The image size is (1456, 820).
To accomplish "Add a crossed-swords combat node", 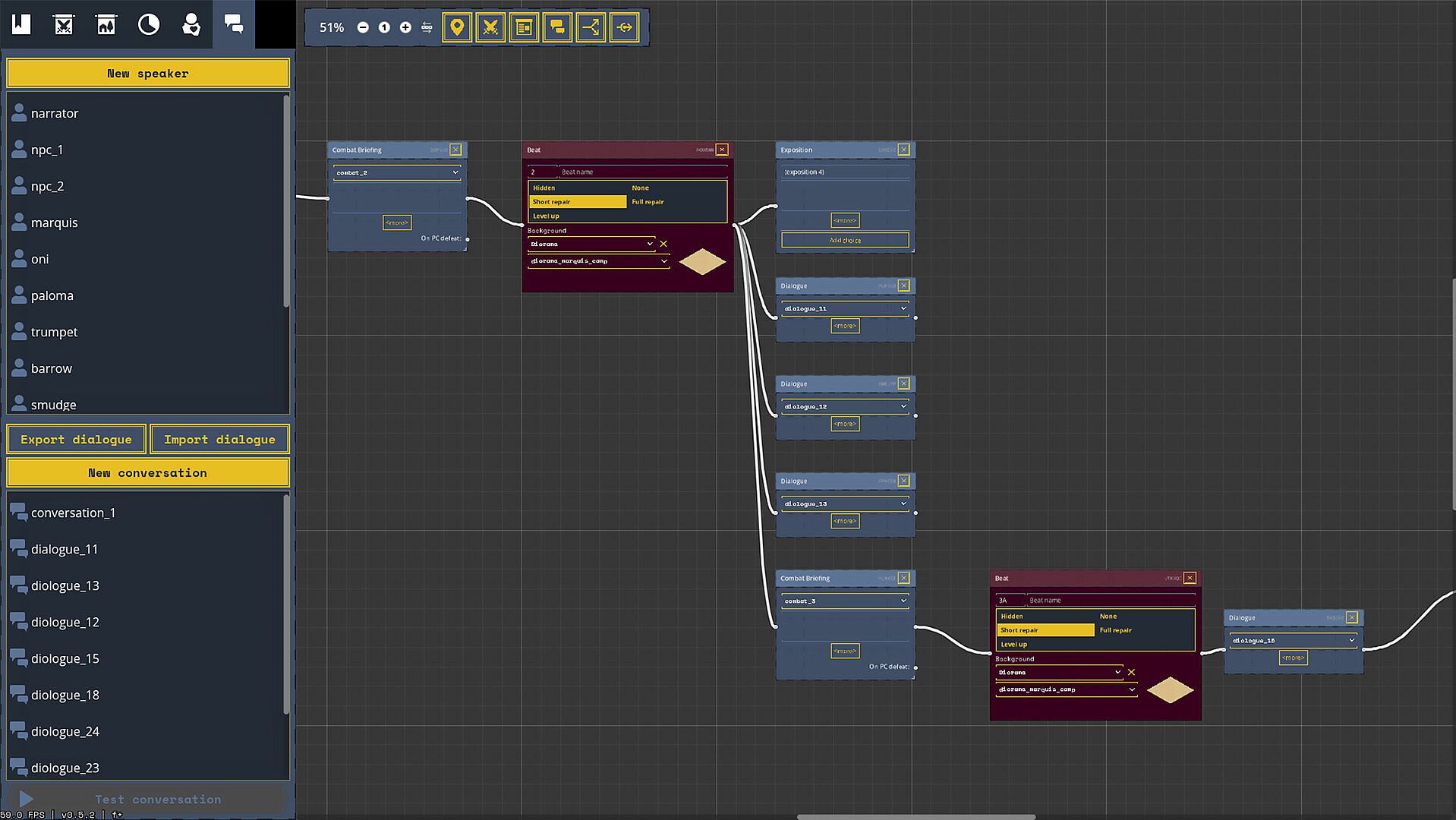I will [x=490, y=27].
